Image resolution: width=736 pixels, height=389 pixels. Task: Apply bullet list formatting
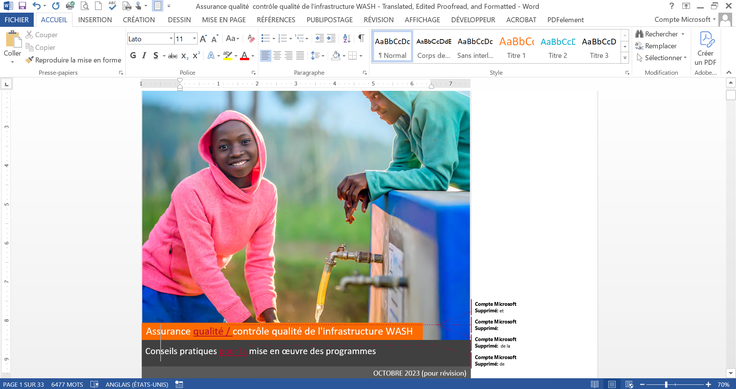tap(265, 38)
